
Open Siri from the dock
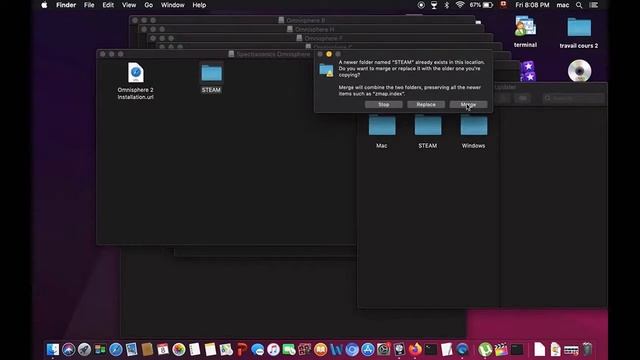pyautogui.click(x=69, y=349)
